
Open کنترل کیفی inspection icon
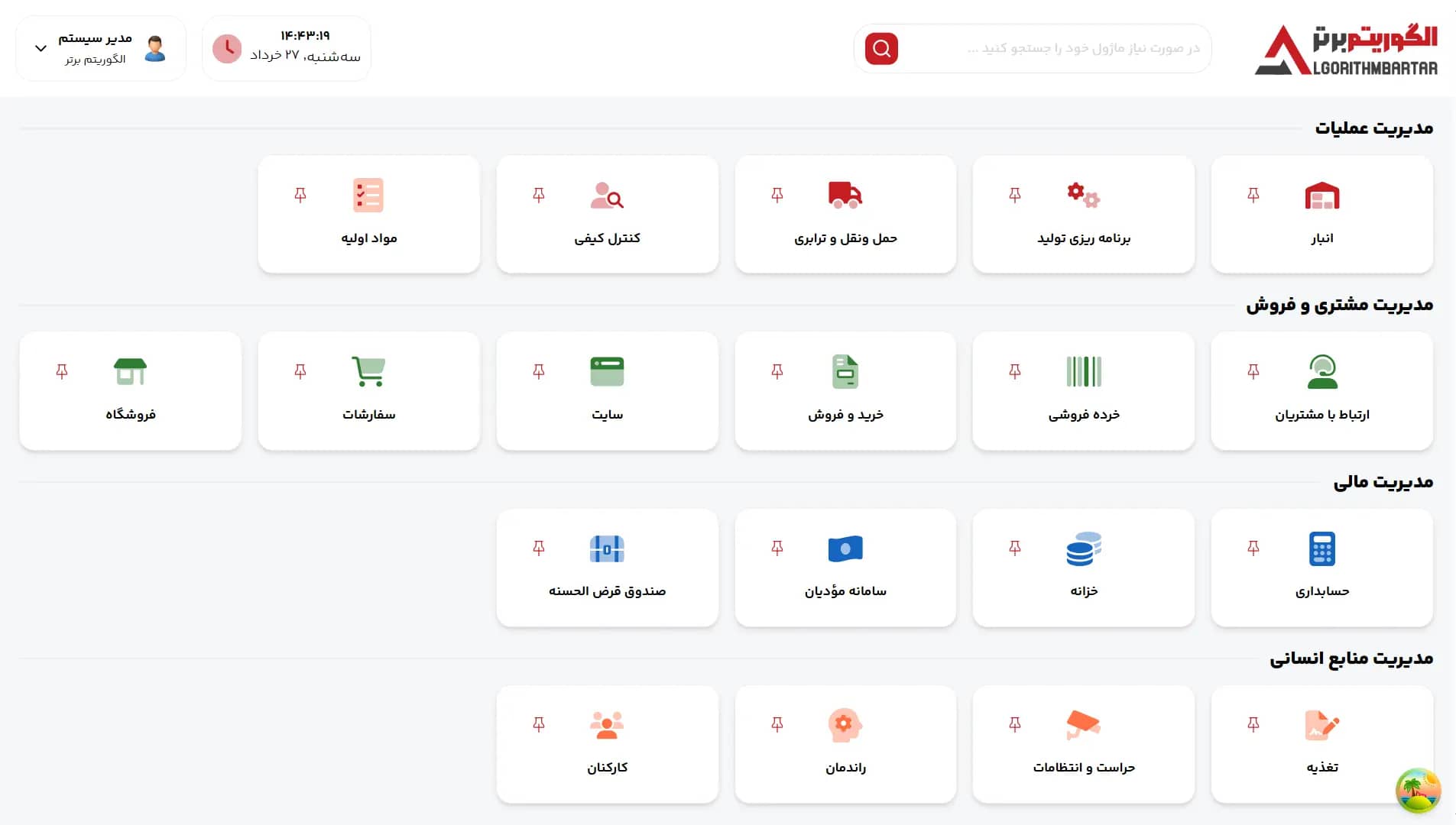[x=607, y=196]
